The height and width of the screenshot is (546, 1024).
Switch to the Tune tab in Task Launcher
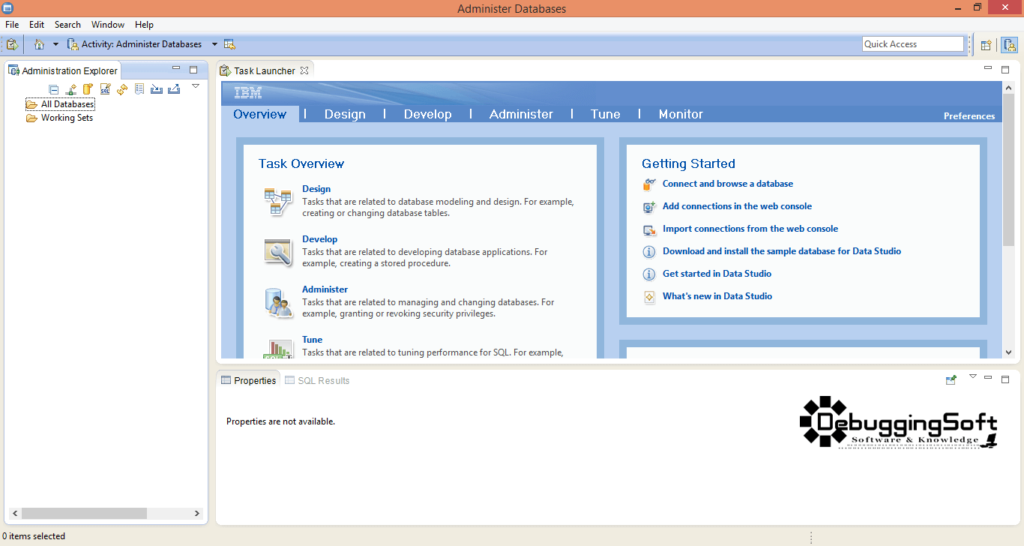pyautogui.click(x=605, y=114)
